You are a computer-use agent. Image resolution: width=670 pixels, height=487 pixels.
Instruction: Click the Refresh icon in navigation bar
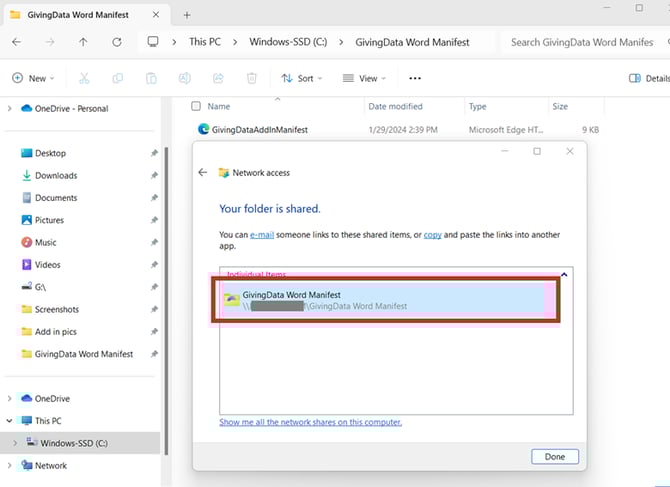coord(117,42)
